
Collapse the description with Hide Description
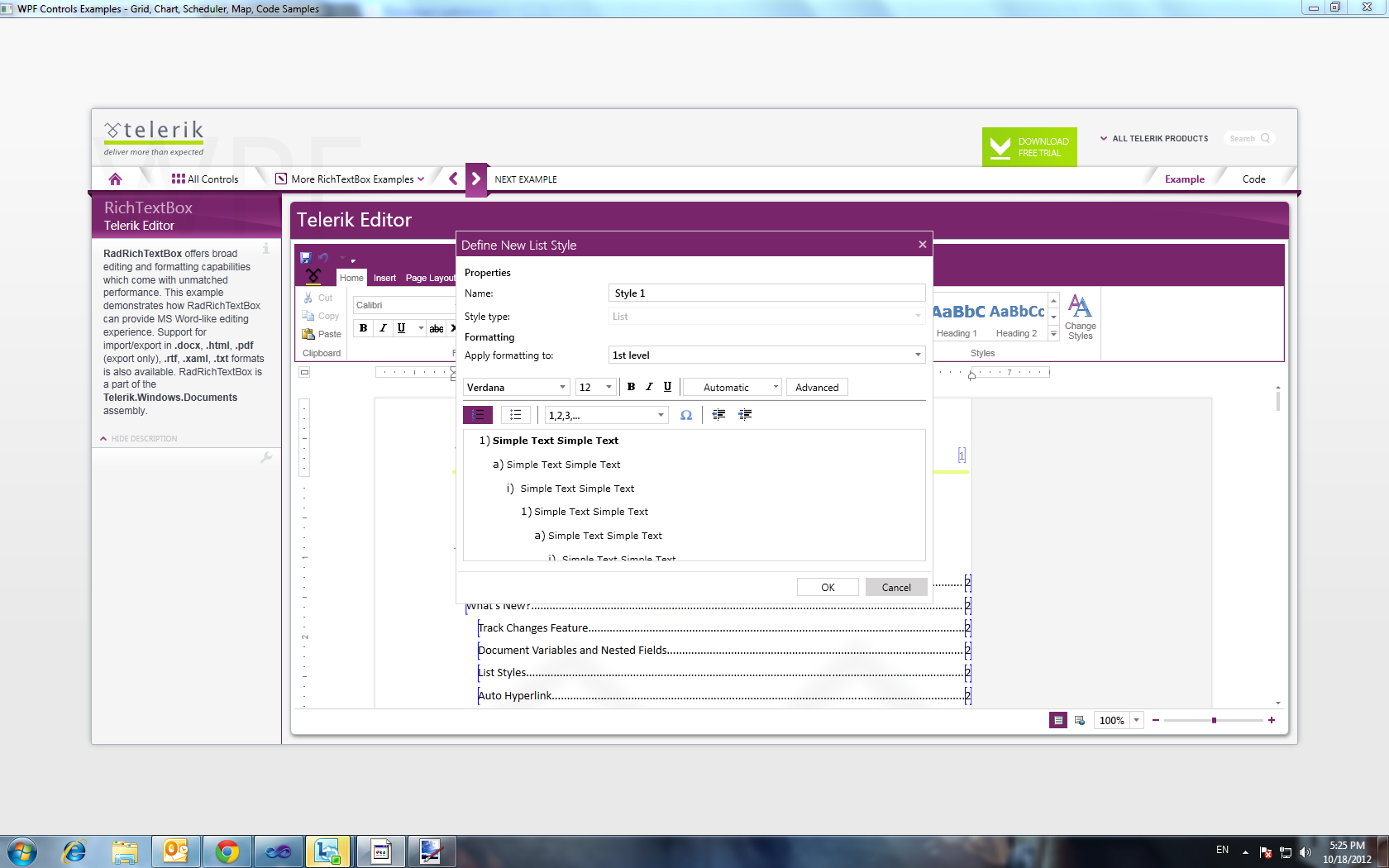(x=138, y=438)
